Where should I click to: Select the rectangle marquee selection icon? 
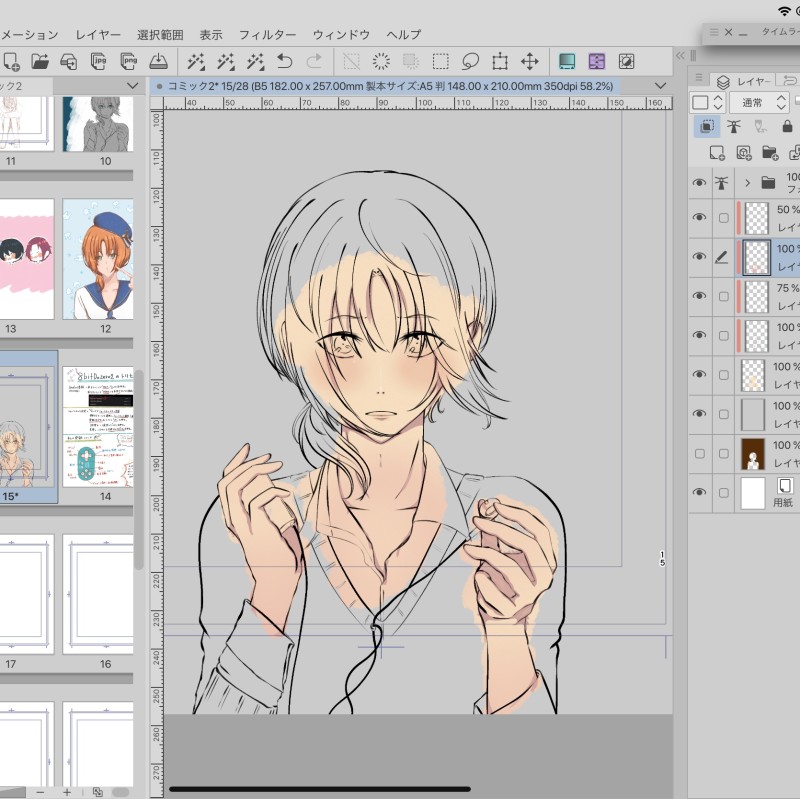pyautogui.click(x=440, y=62)
